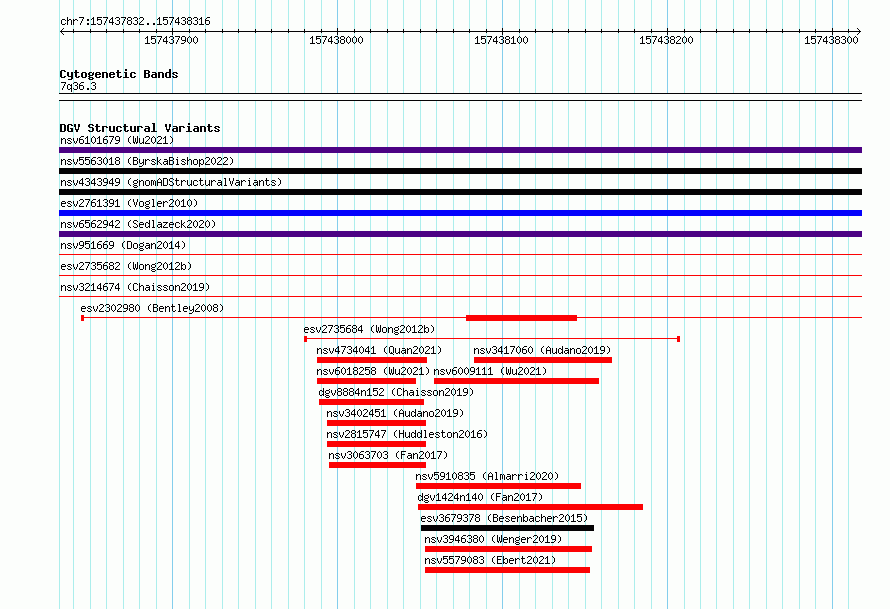890x609 pixels.
Task: Select red bar under nsv6018258
Action: pos(366,381)
